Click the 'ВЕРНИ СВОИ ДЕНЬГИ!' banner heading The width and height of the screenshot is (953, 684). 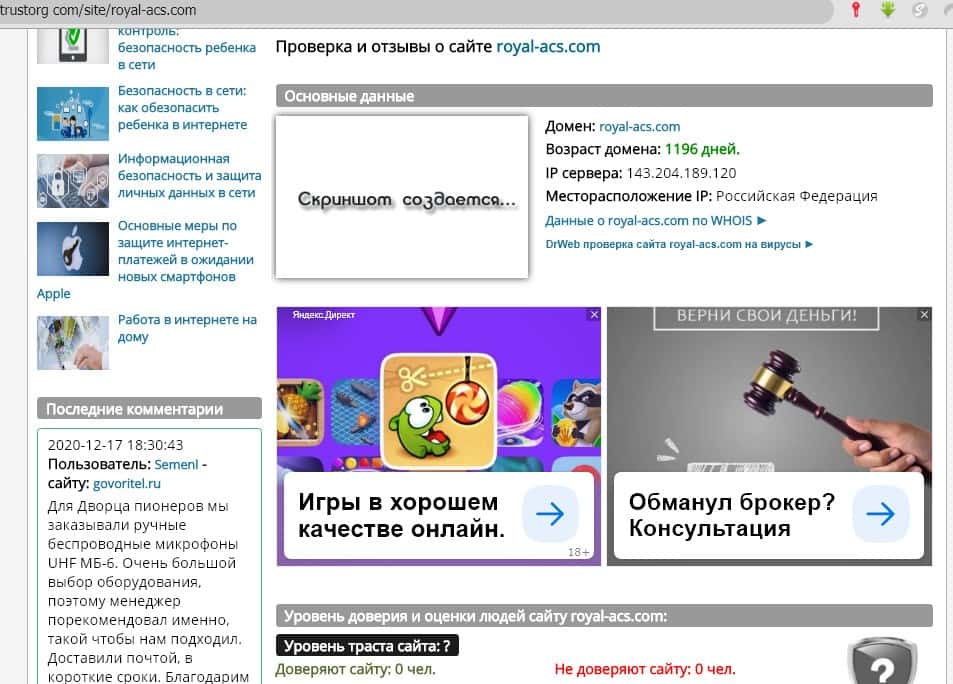point(766,317)
